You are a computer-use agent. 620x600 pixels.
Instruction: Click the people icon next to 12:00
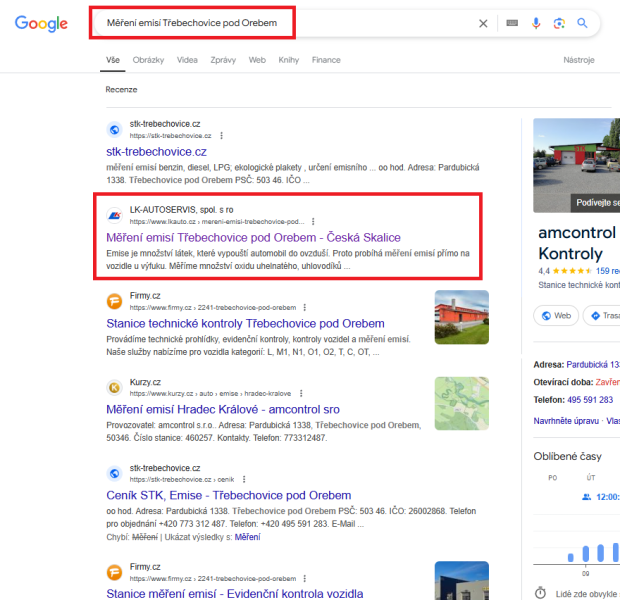[x=586, y=497]
